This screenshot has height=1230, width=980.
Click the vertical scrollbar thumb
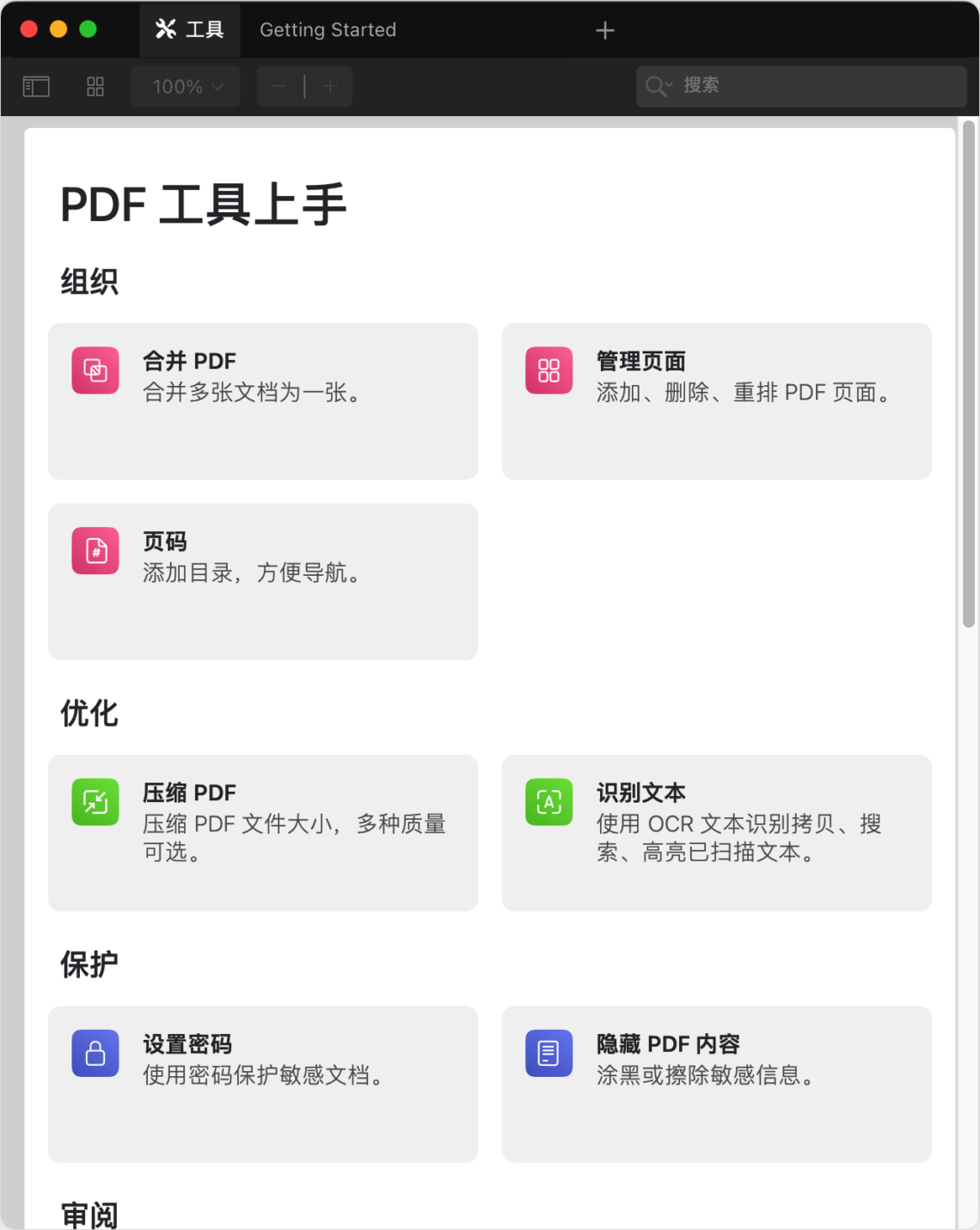[x=968, y=374]
